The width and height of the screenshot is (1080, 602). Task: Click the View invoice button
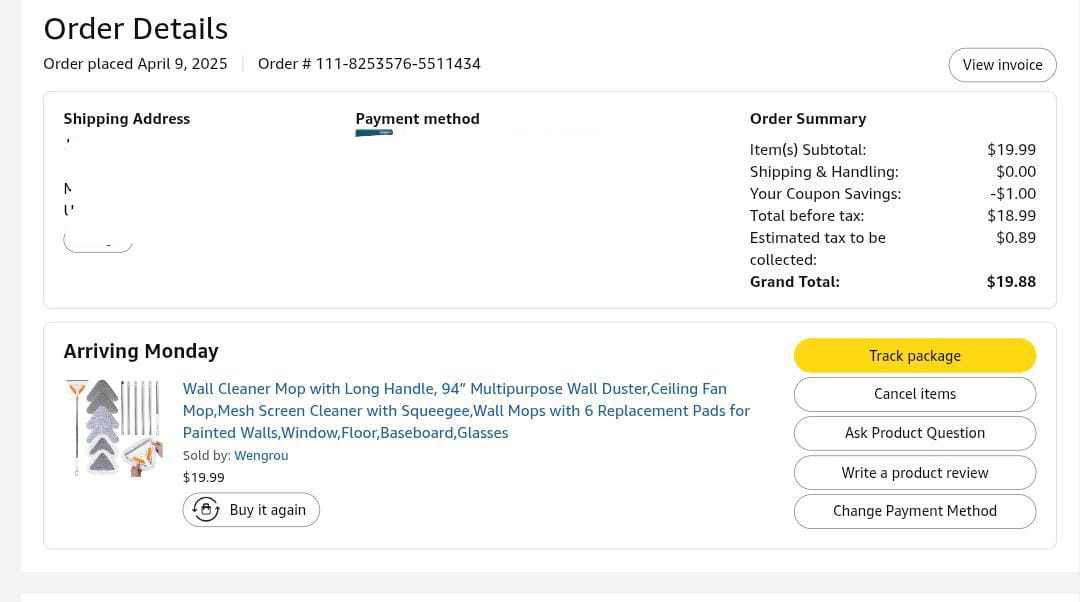click(1002, 65)
